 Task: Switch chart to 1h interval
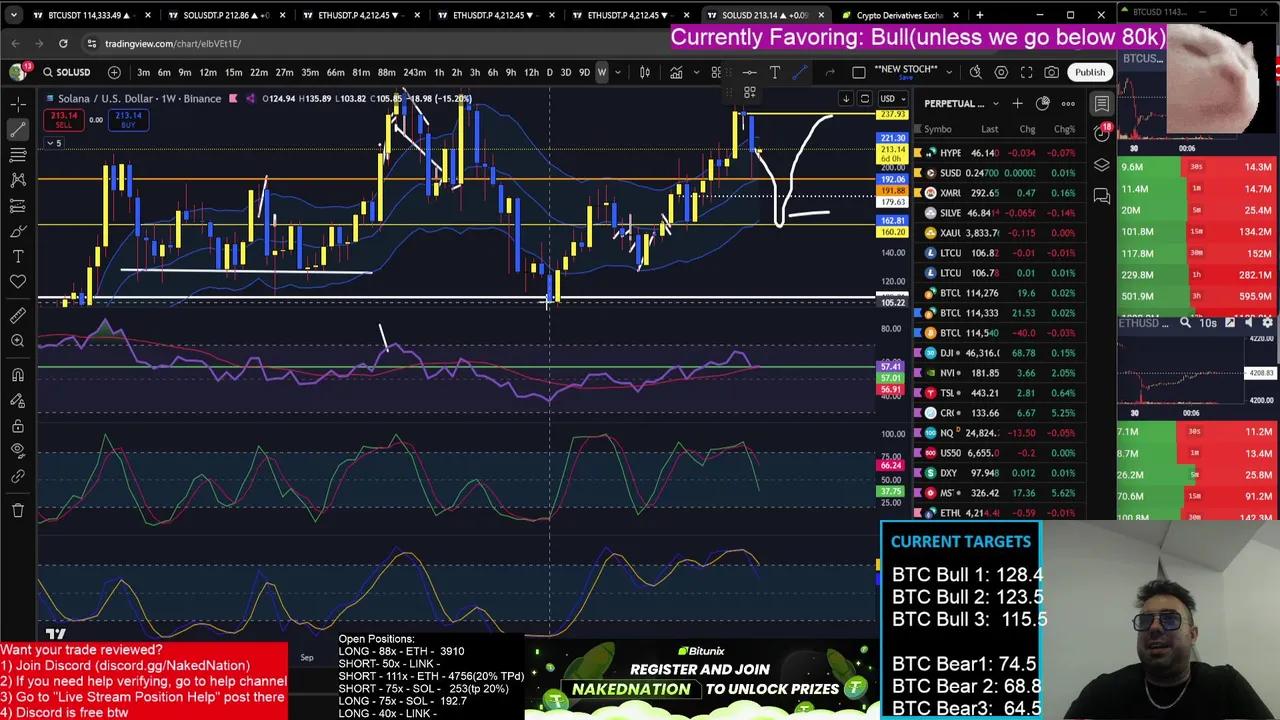[438, 72]
